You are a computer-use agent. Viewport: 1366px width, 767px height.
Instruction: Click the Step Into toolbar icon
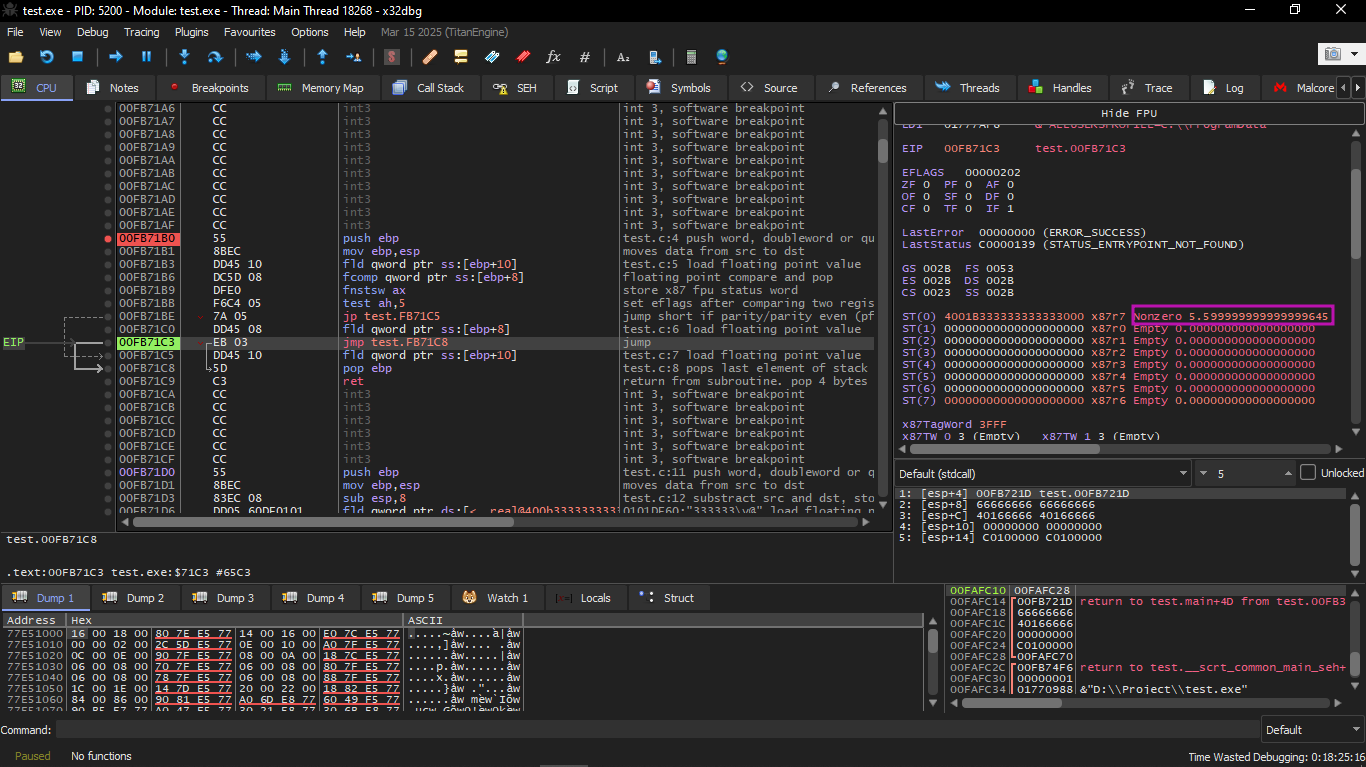pos(184,57)
